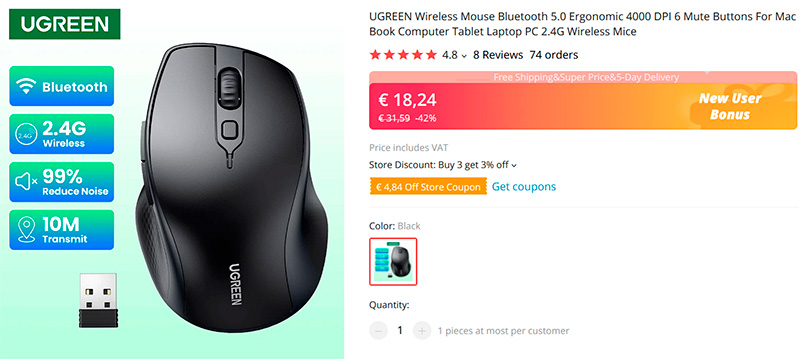This screenshot has width=800, height=361.
Task: Open the 8 Reviews link
Action: pyautogui.click(x=498, y=55)
